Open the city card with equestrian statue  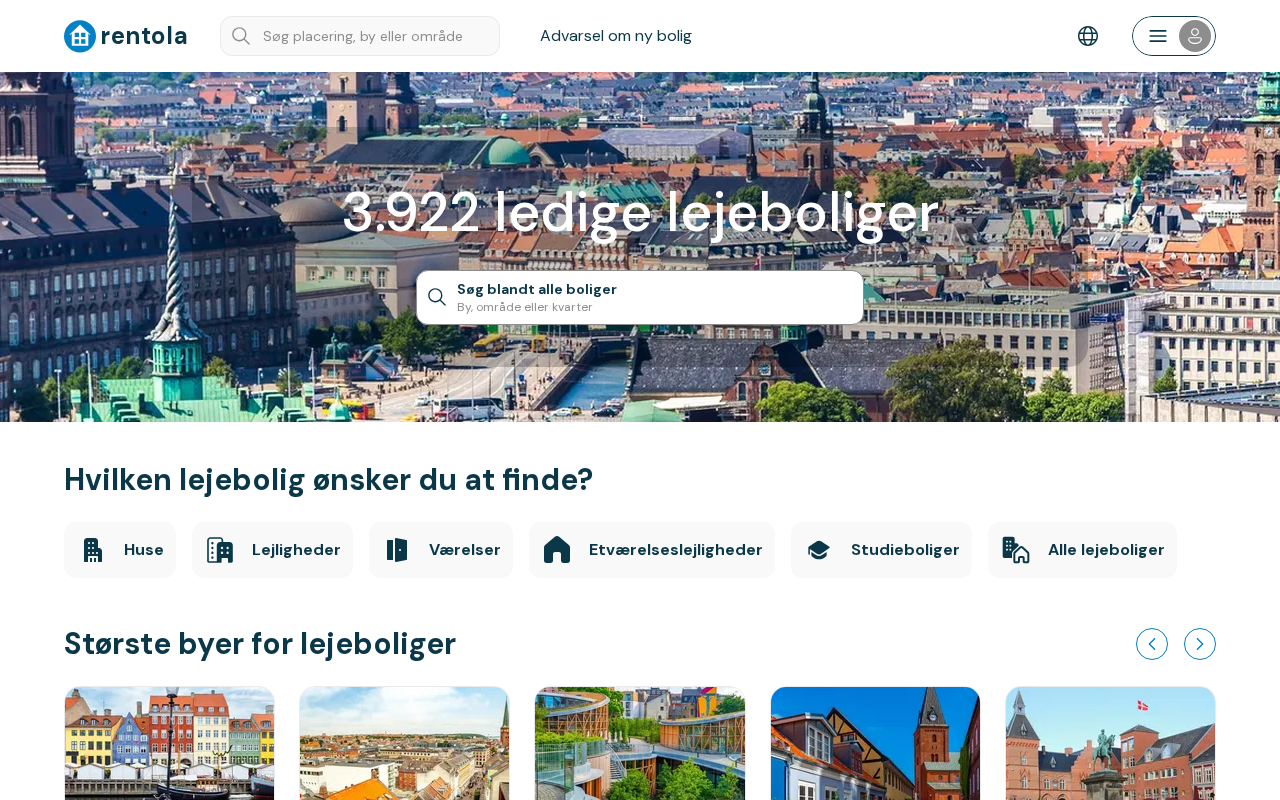(x=1110, y=743)
